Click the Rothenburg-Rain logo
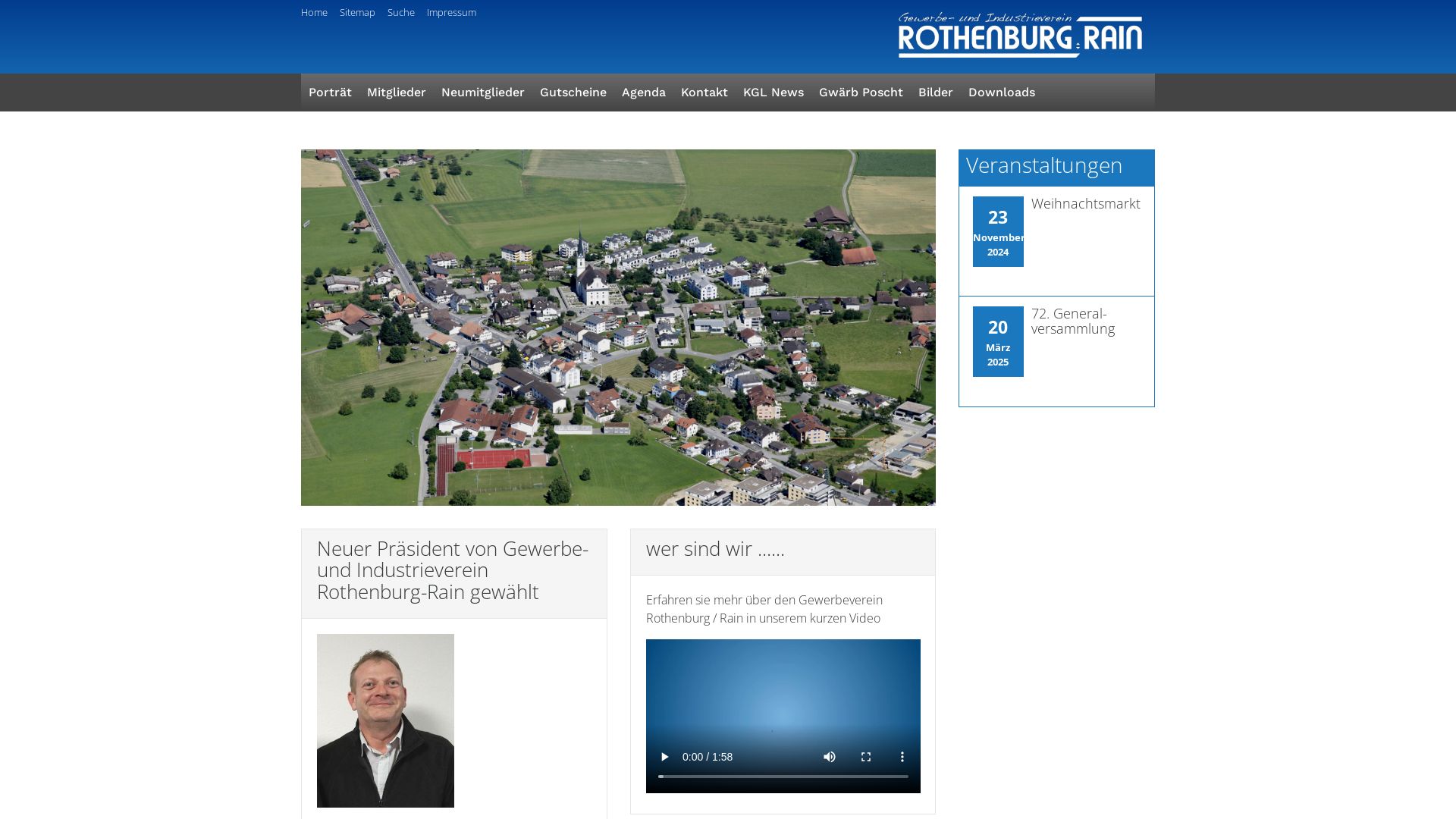The height and width of the screenshot is (819, 1456). click(x=1020, y=35)
